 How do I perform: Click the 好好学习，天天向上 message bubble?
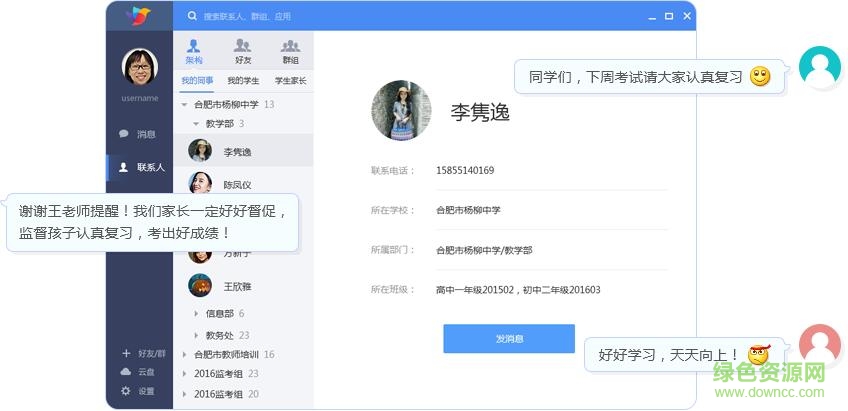point(684,355)
